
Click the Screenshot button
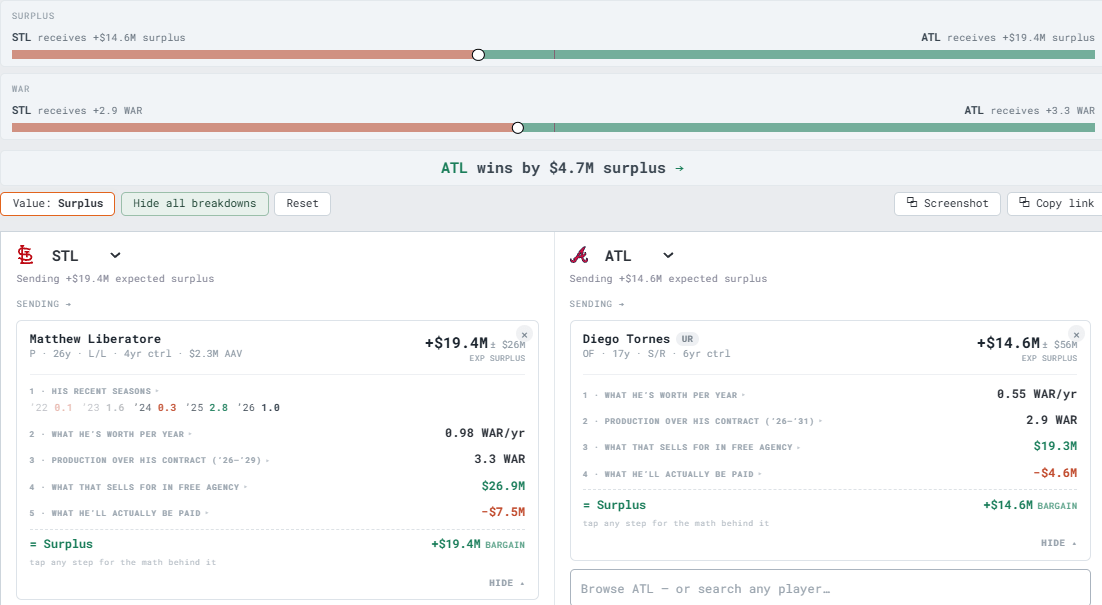(947, 204)
